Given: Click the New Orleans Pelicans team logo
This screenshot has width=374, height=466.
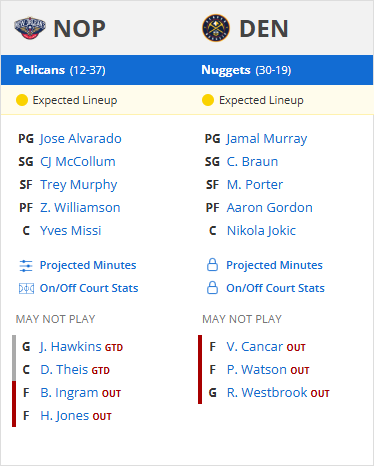Looking at the screenshot, I should tap(30, 28).
